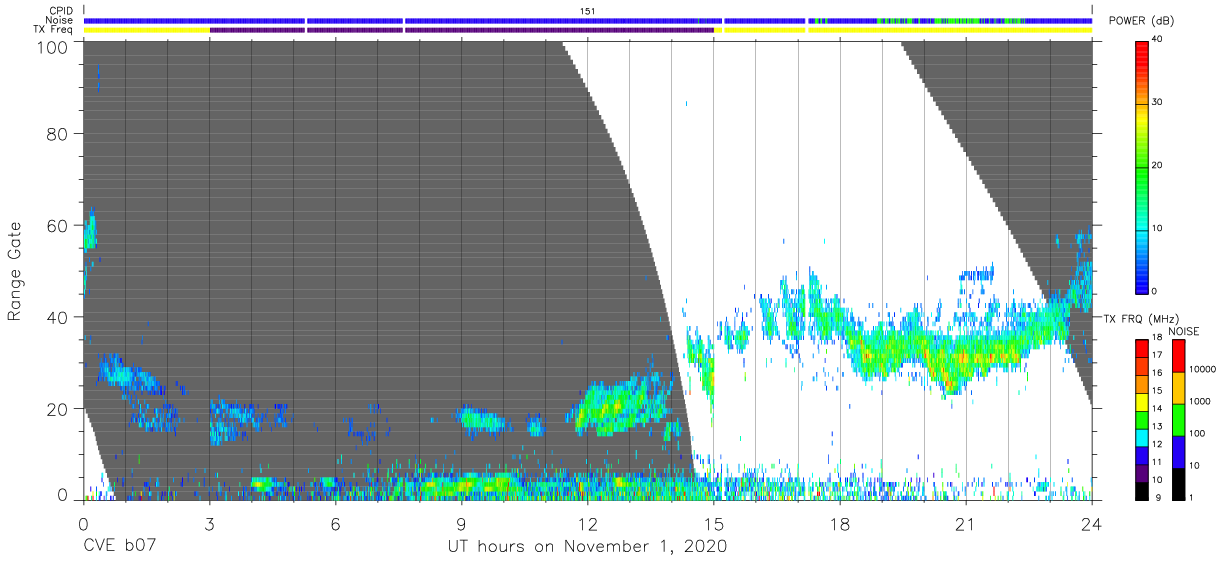Click the 'UT hours on November 1, 2020' label
This screenshot has height=567, width=1228.
coord(587,547)
